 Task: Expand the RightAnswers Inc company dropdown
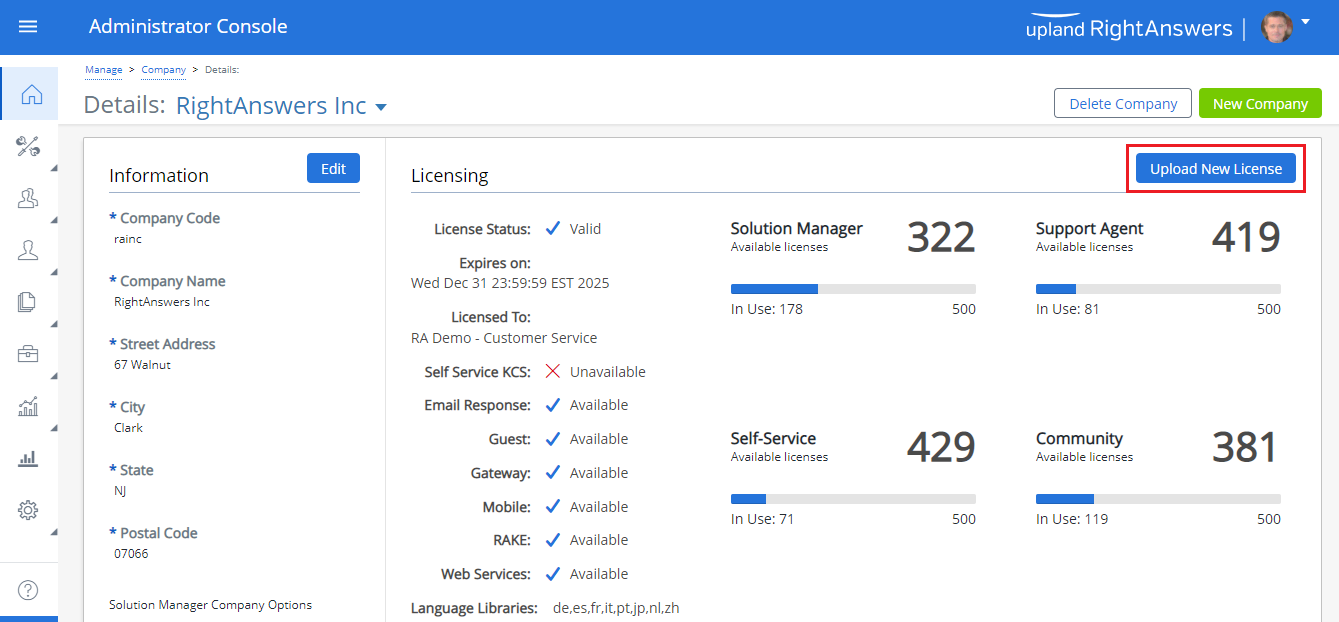click(380, 107)
